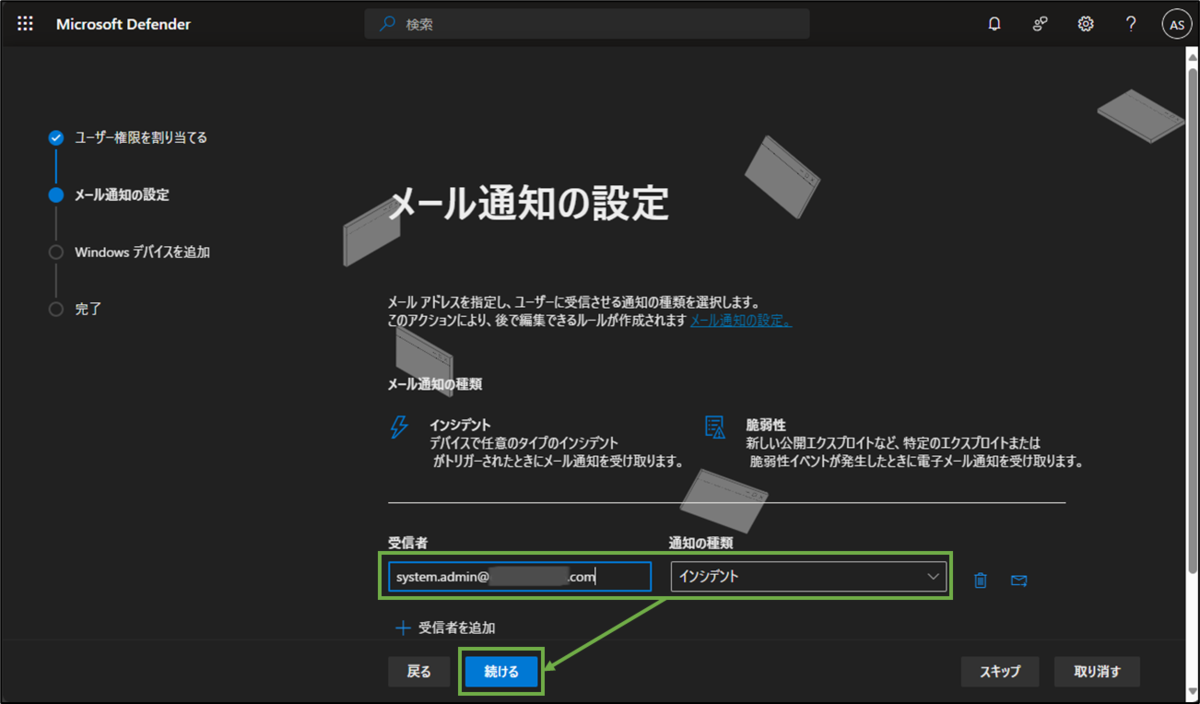
Task: Click the recipient email input field
Action: [x=520, y=577]
